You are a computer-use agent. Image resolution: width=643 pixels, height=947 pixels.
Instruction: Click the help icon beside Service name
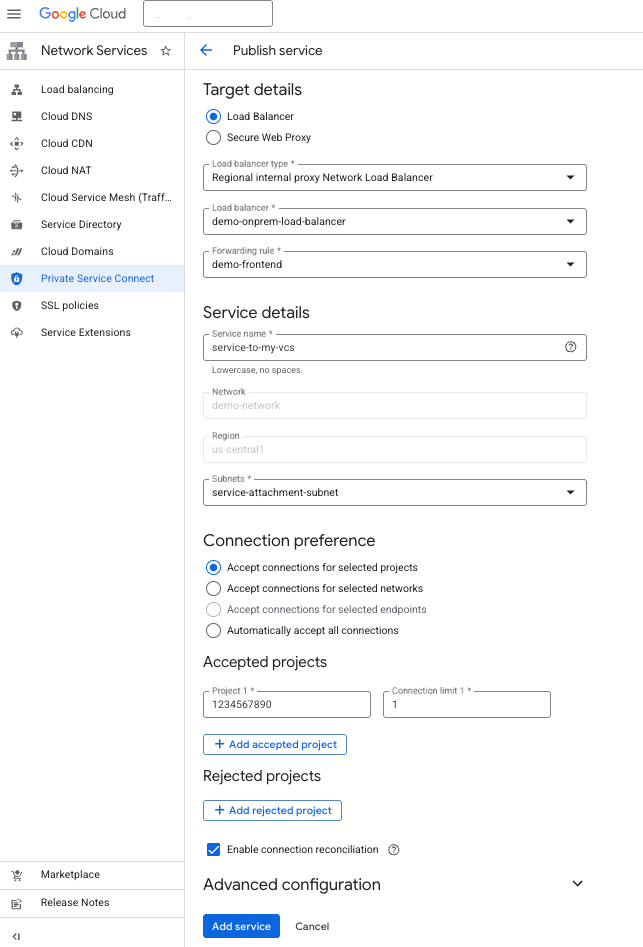(x=570, y=347)
